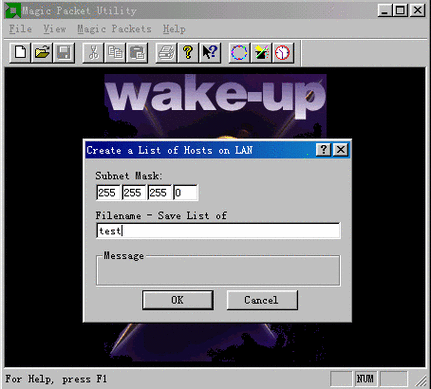
Task: Click the New document toolbar icon
Action: pos(20,53)
